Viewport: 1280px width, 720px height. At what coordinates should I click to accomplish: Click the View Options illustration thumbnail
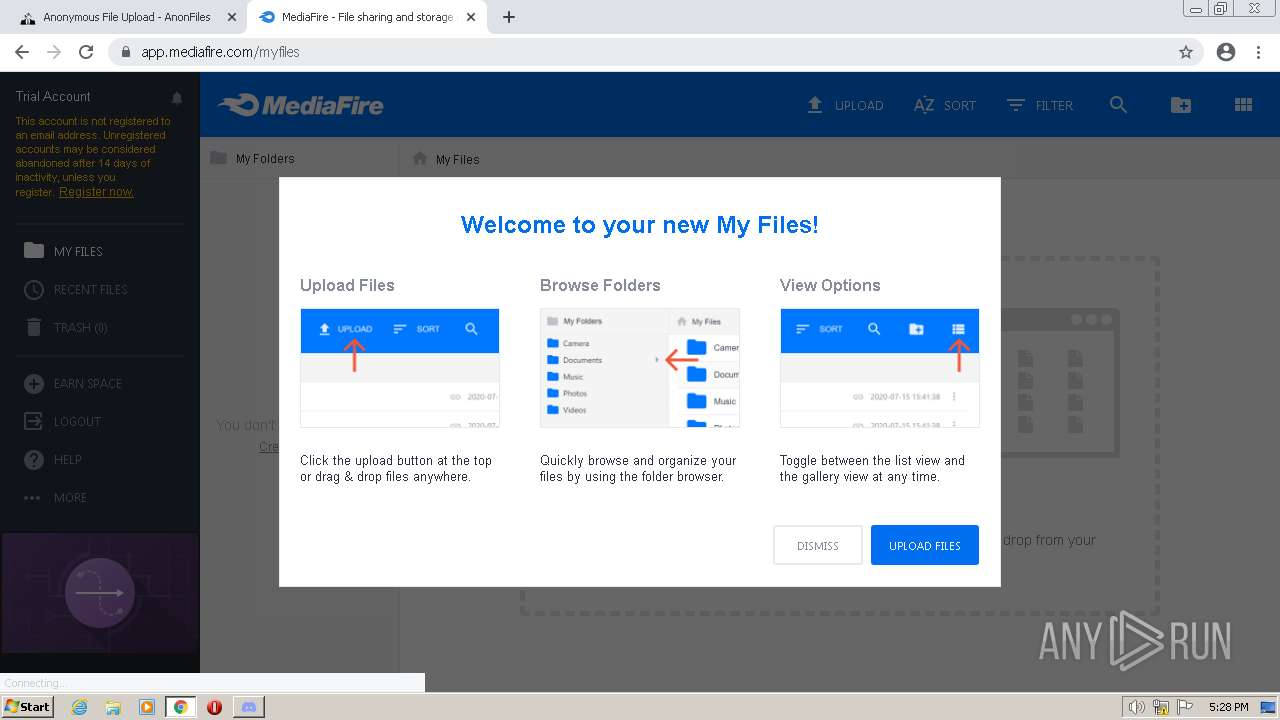[x=879, y=368]
